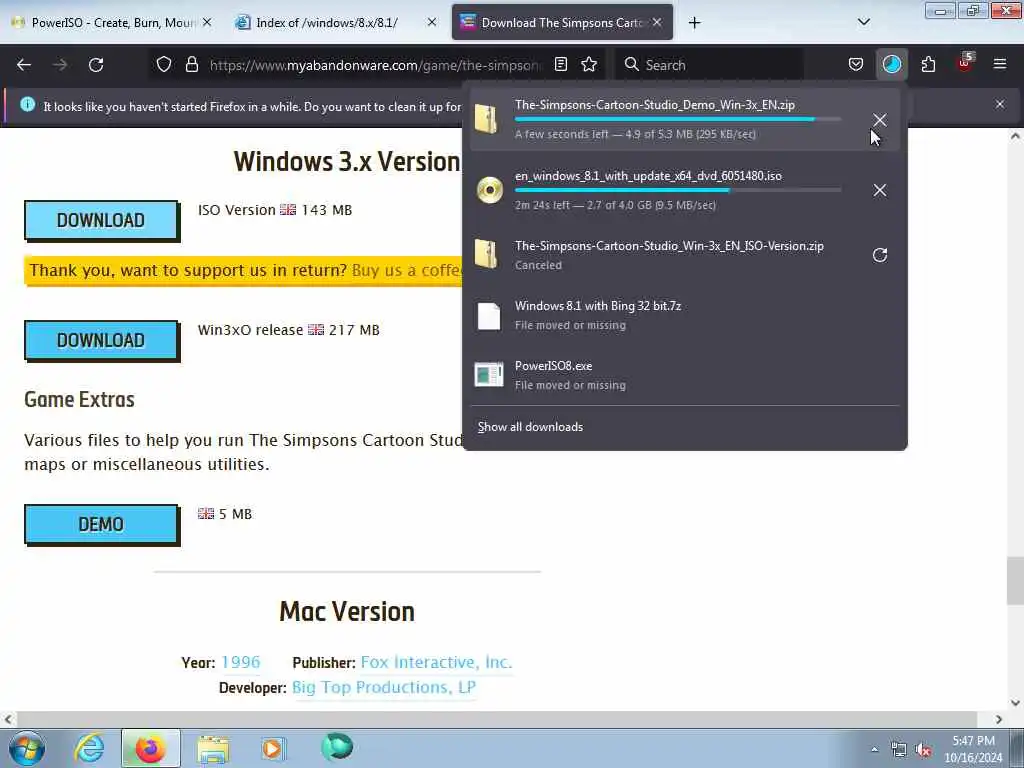
Task: Open Save to Pocket icon
Action: (856, 65)
